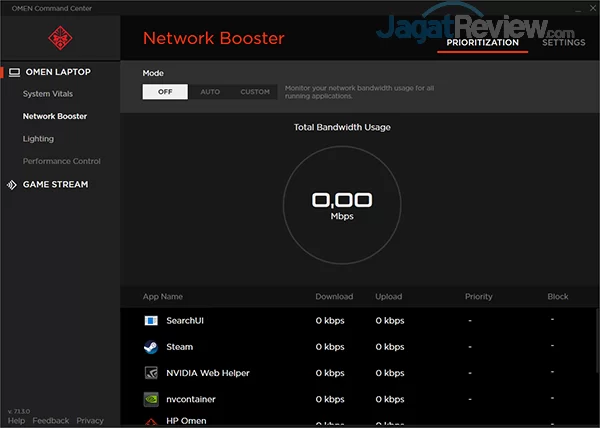Select Lighting in the sidebar
This screenshot has height=428, width=600.
38,139
